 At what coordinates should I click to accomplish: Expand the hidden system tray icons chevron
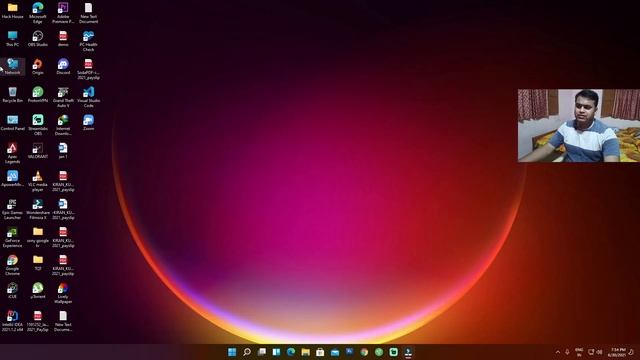pyautogui.click(x=558, y=352)
